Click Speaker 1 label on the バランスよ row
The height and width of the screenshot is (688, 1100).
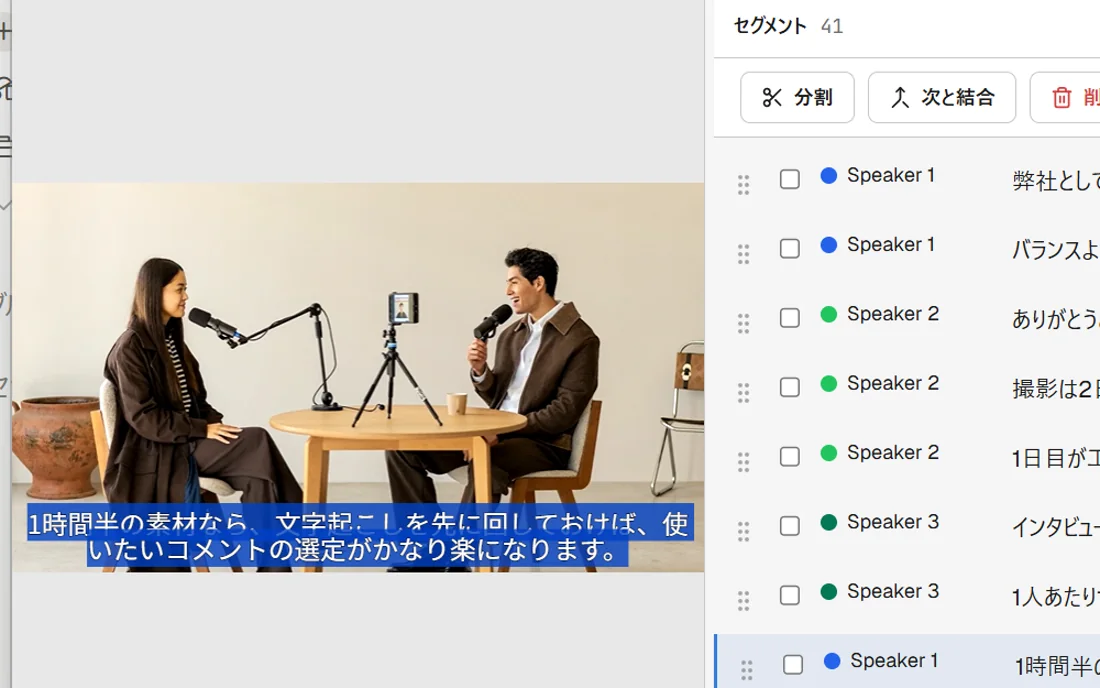click(x=891, y=245)
